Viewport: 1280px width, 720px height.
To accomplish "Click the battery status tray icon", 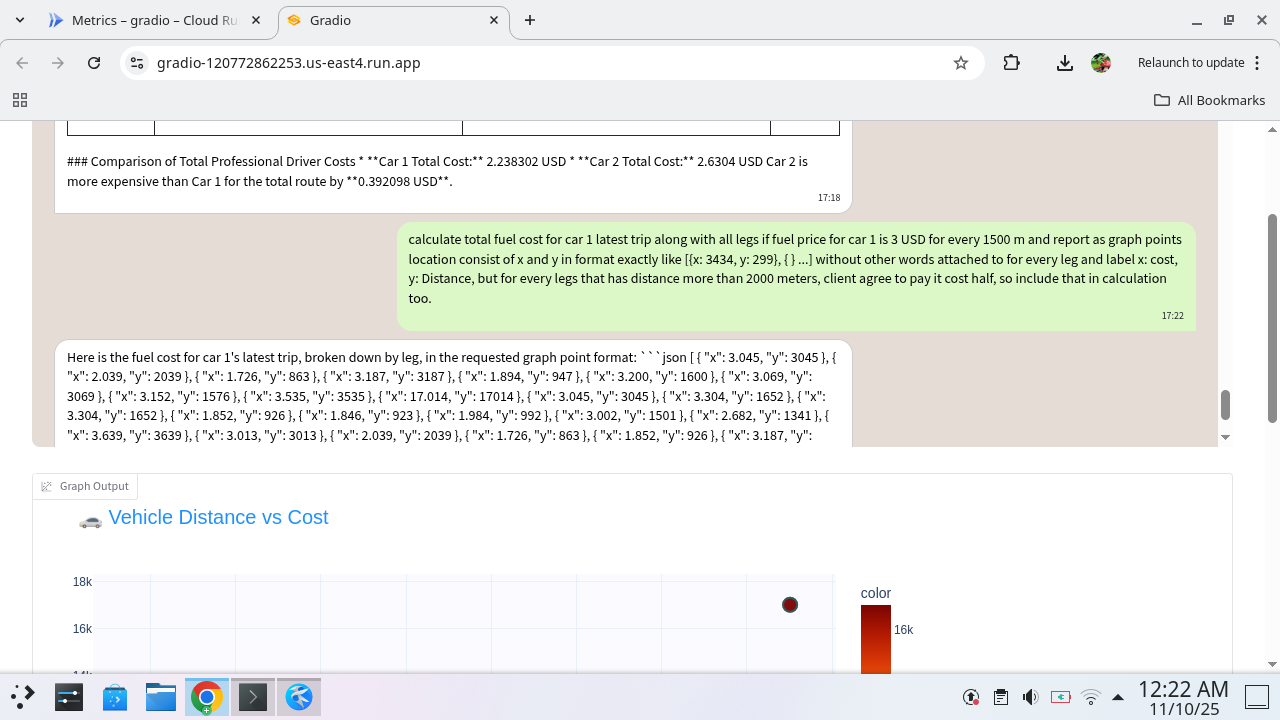I will click(1061, 697).
